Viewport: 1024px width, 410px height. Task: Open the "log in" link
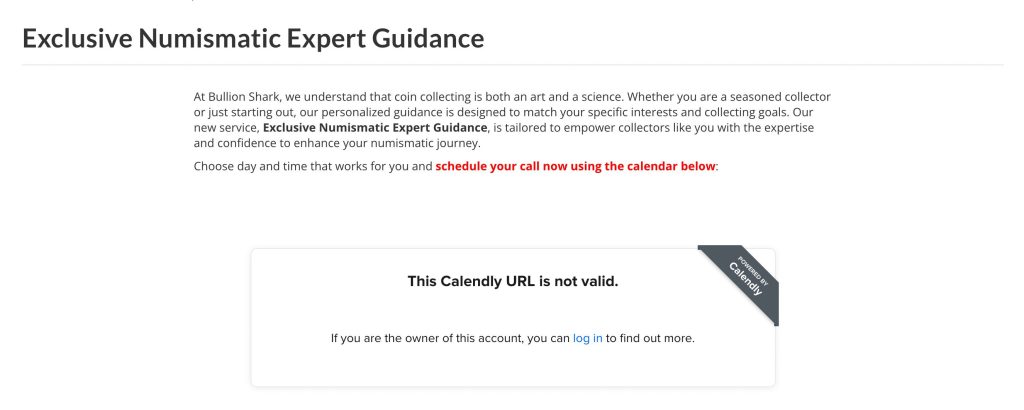(587, 338)
